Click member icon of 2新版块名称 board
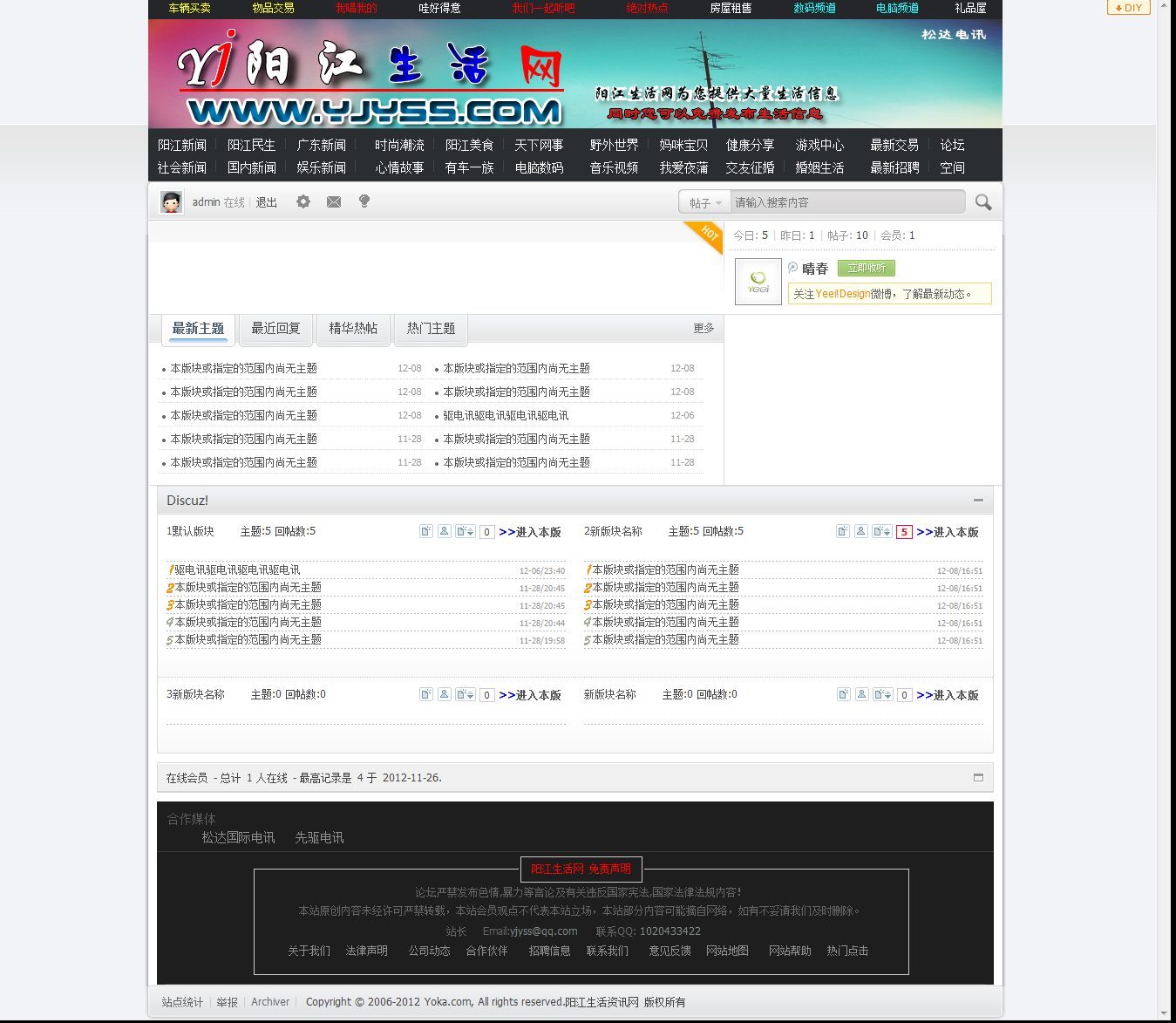Viewport: 1176px width, 1023px height. 860,531
